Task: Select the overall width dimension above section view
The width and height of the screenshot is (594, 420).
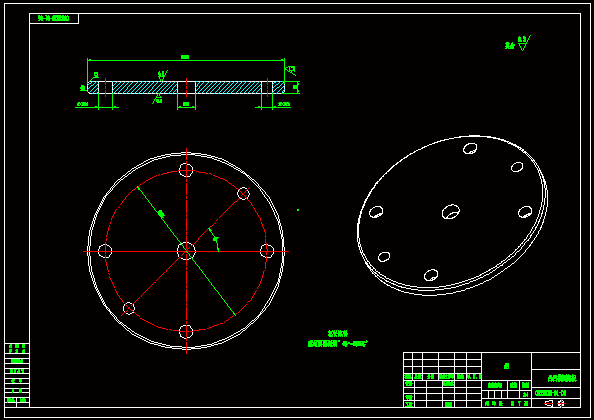Action: coord(186,59)
